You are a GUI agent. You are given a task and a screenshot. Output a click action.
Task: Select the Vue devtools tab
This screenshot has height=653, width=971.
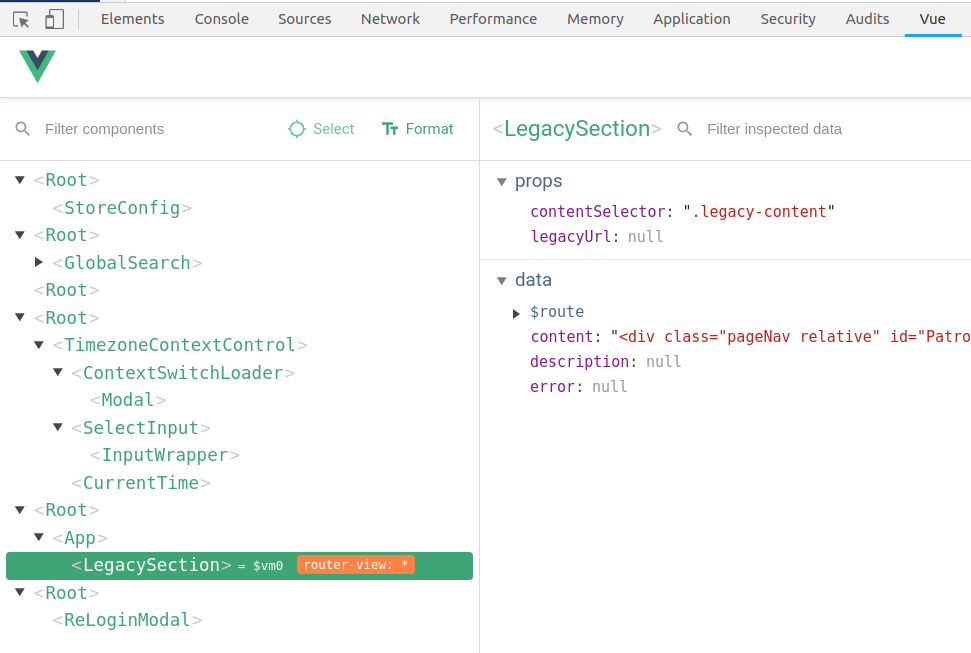pyautogui.click(x=932, y=19)
